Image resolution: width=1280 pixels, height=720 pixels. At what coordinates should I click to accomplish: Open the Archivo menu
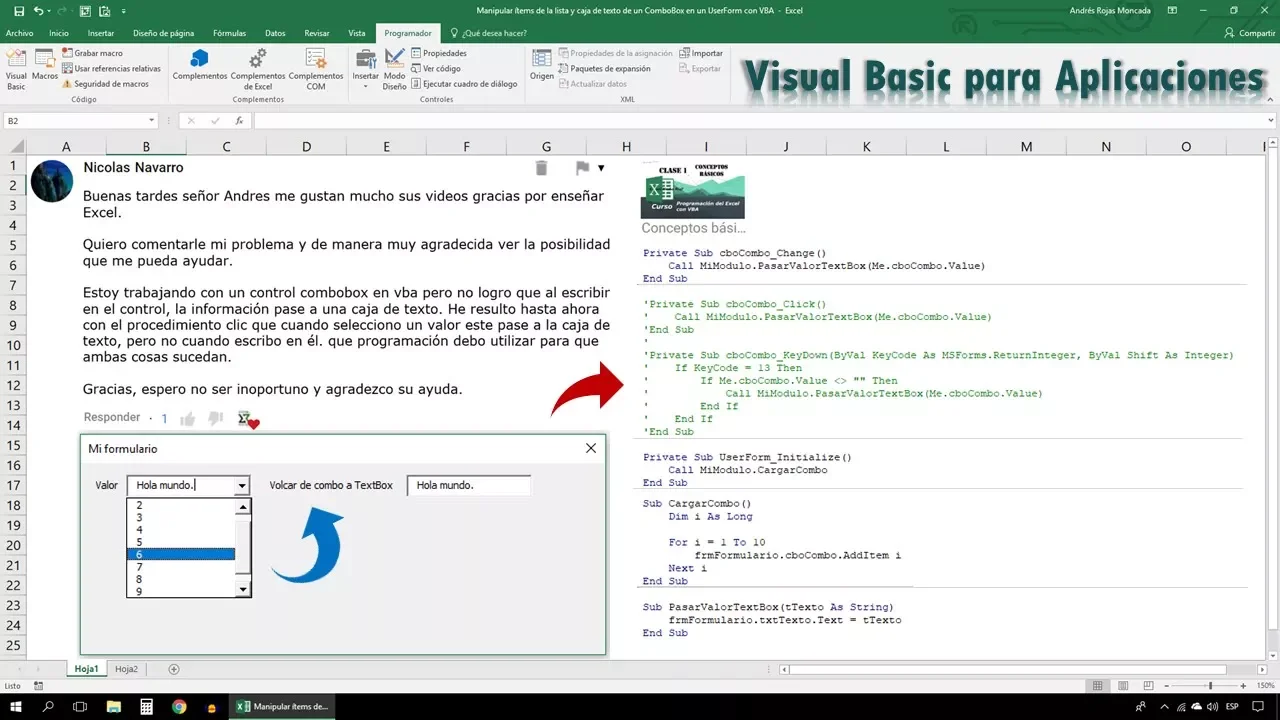(x=19, y=33)
